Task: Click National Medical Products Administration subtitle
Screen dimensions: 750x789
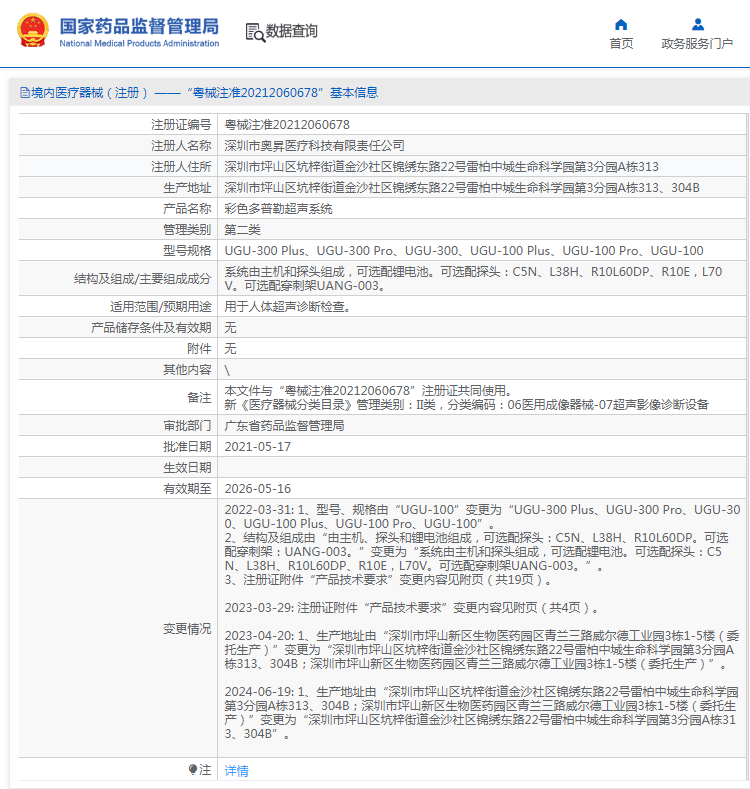Action: pos(139,43)
